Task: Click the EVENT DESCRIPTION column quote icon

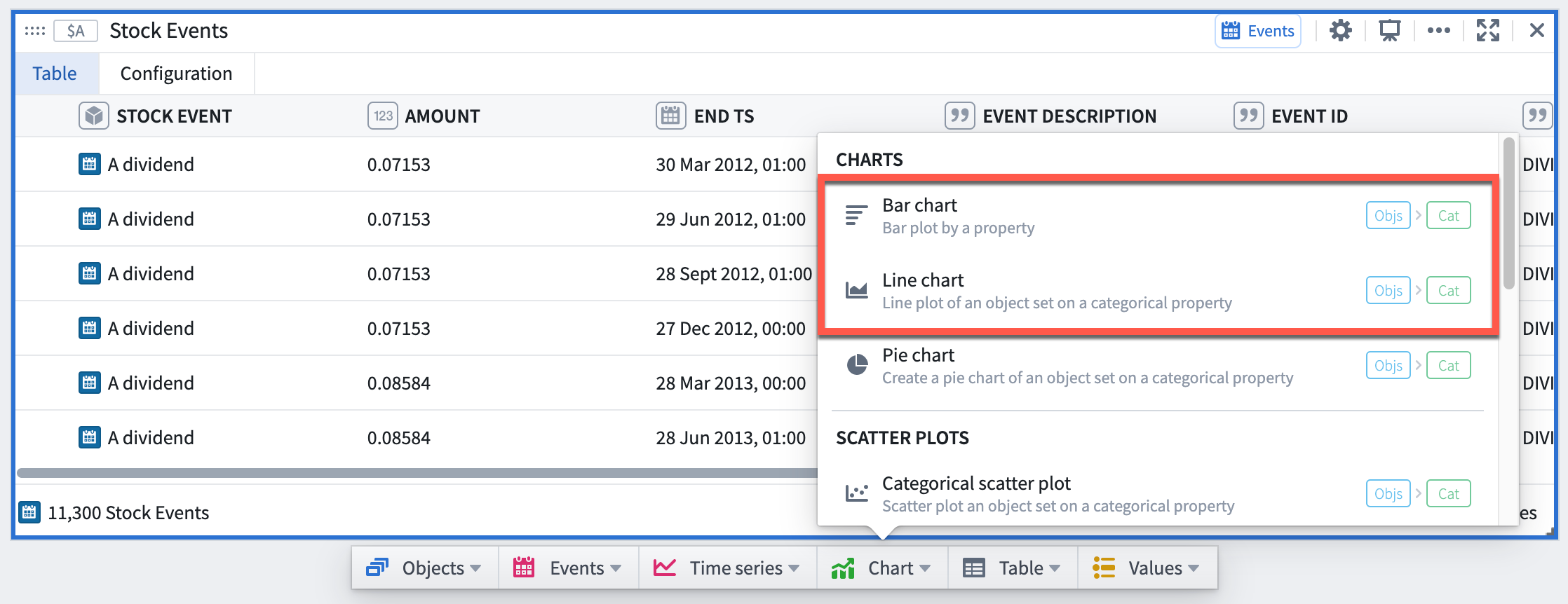Action: point(960,116)
